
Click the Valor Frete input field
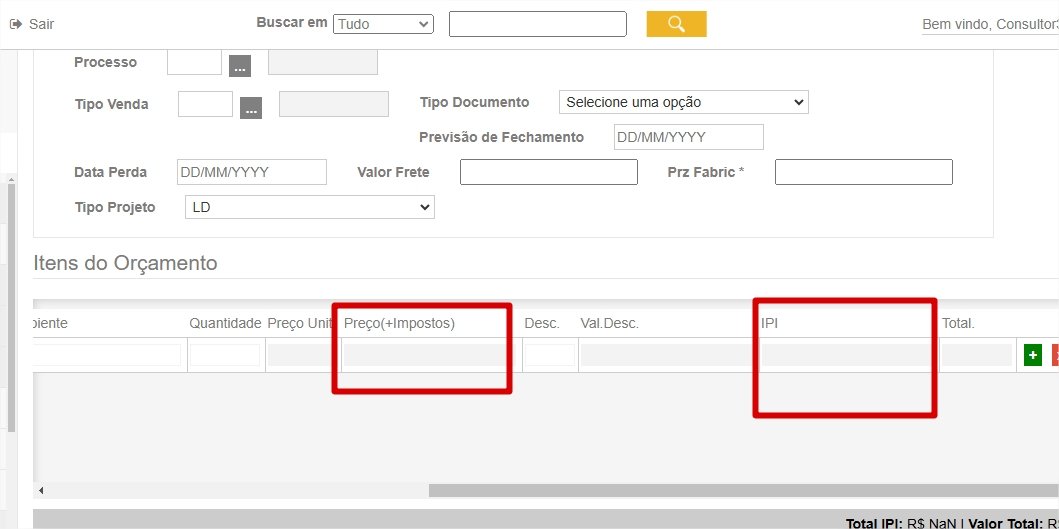pyautogui.click(x=549, y=172)
